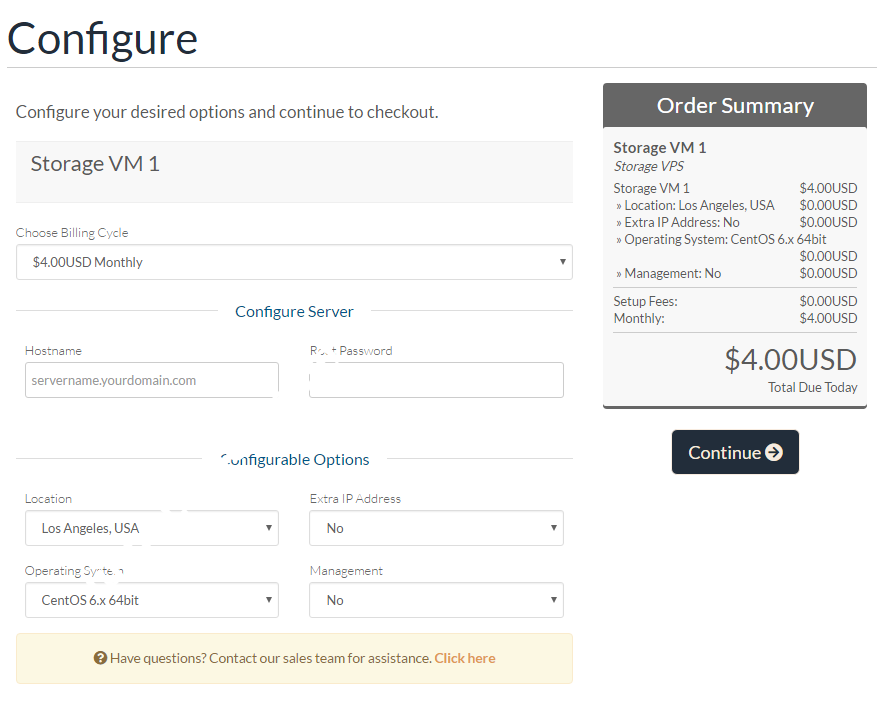Viewport: 887px width, 701px height.
Task: Click the Management dropdown arrow indicator
Action: pyautogui.click(x=555, y=600)
